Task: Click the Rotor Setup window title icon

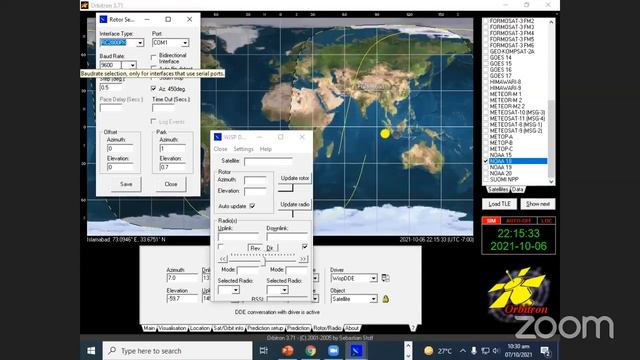Action: [103, 19]
